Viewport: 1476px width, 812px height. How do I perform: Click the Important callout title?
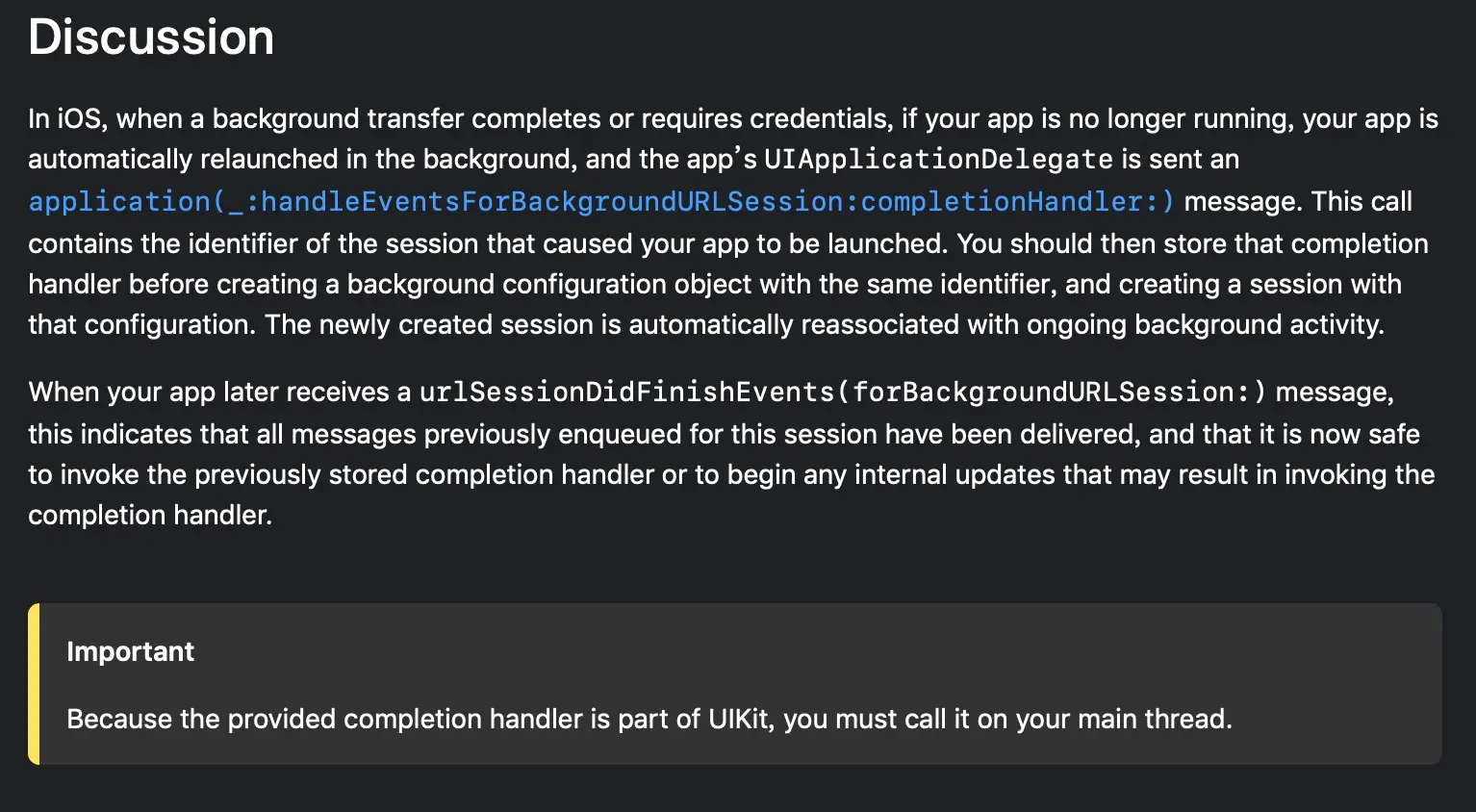(x=130, y=652)
